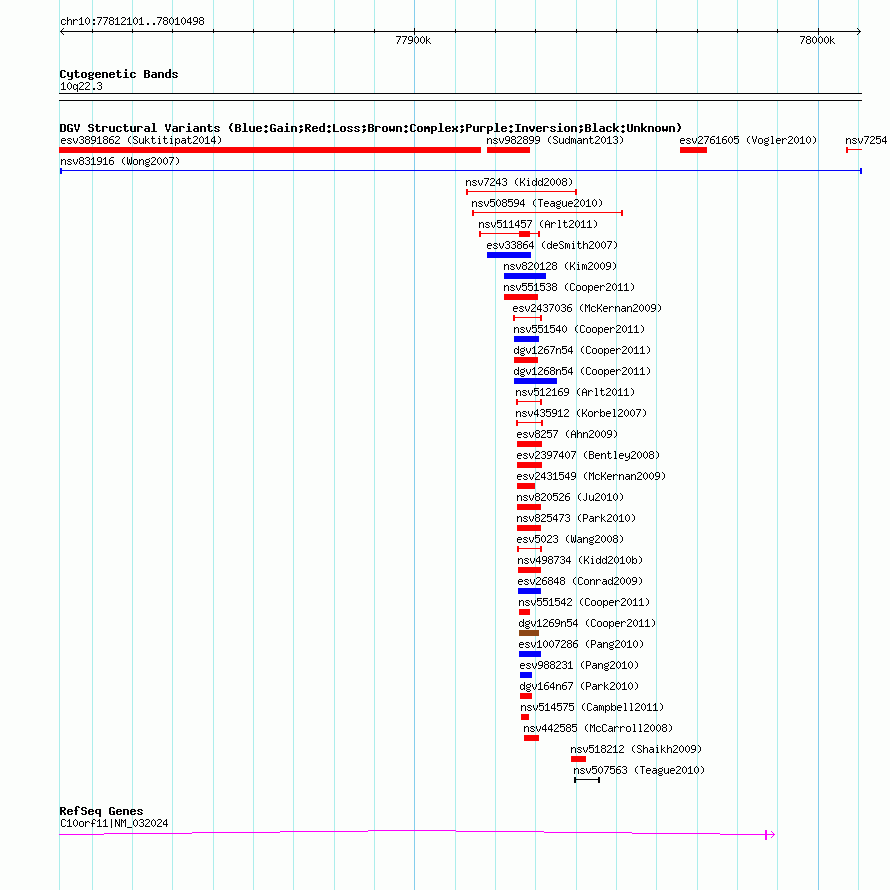Click nsv820128 (Kim2009) label

(560, 266)
